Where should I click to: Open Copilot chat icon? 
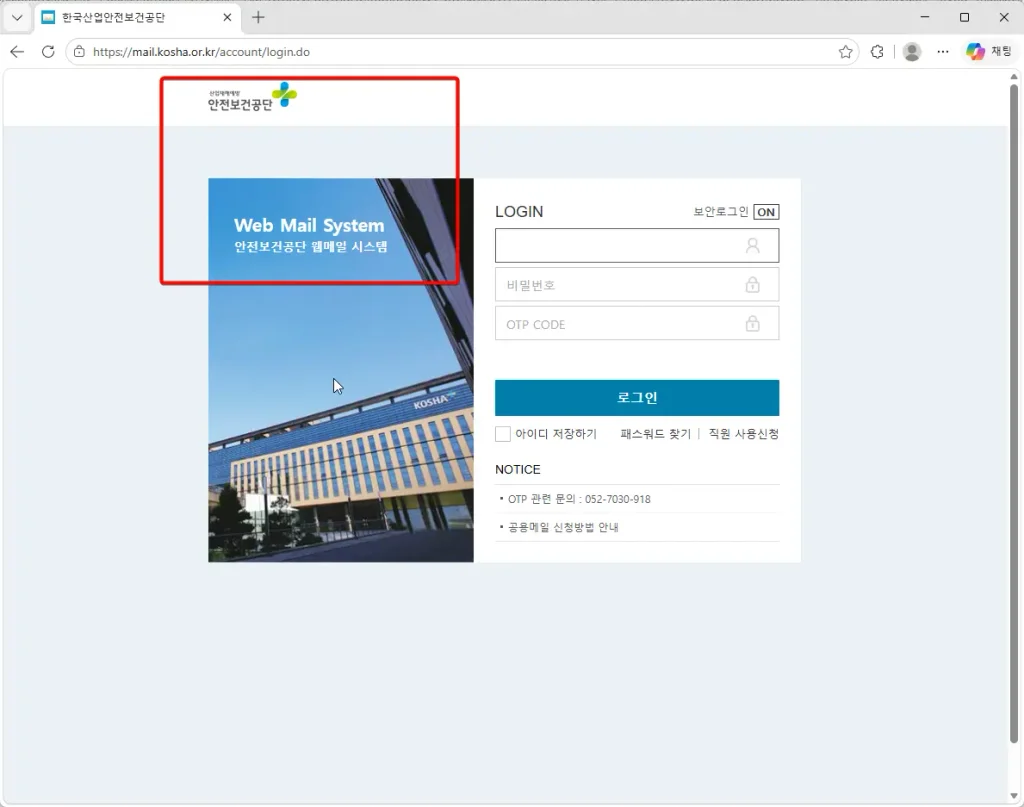[x=976, y=52]
